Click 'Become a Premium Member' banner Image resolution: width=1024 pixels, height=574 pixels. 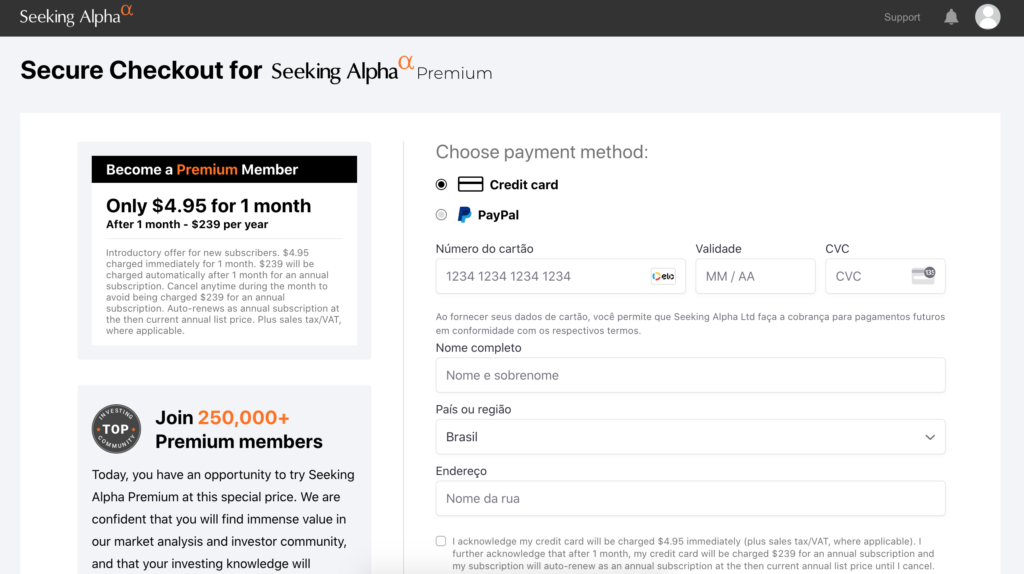point(224,169)
